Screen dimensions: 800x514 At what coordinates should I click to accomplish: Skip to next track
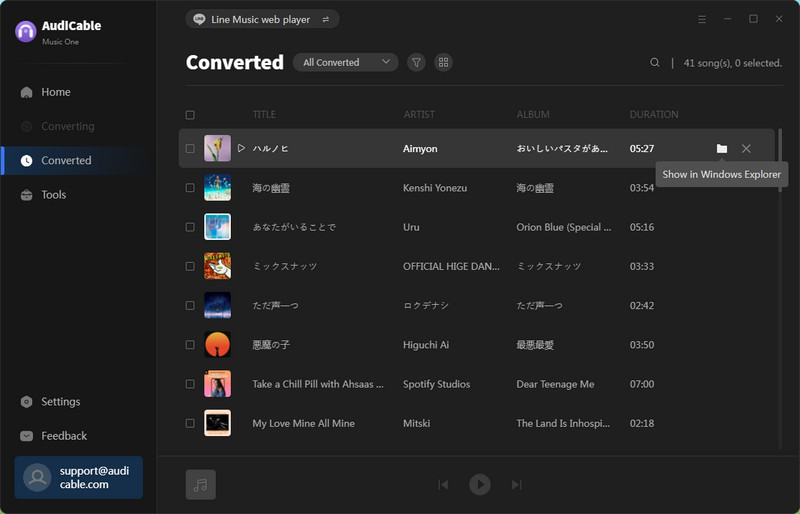click(516, 484)
